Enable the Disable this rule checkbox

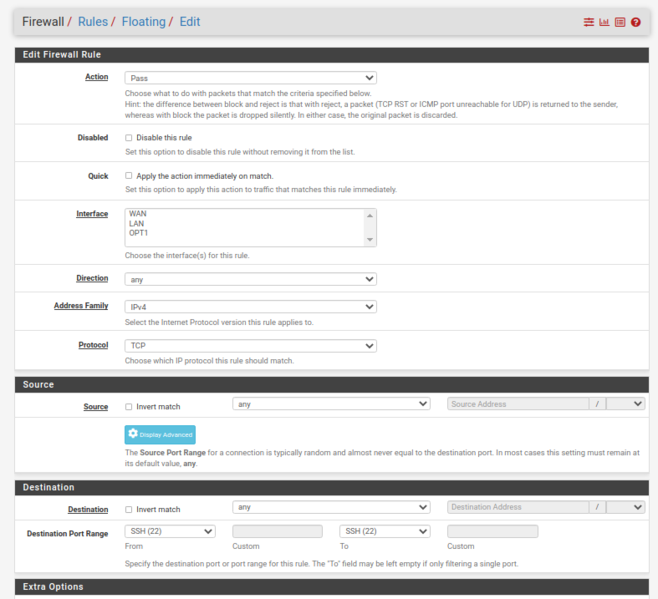pos(129,138)
